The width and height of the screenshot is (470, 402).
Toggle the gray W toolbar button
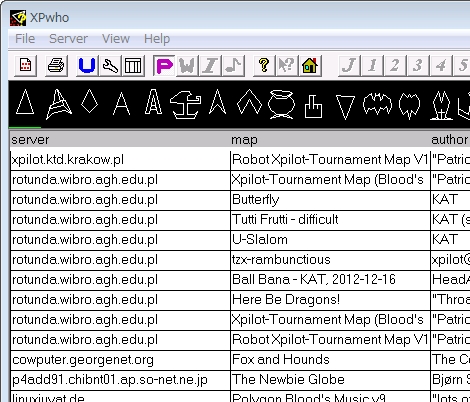187,65
